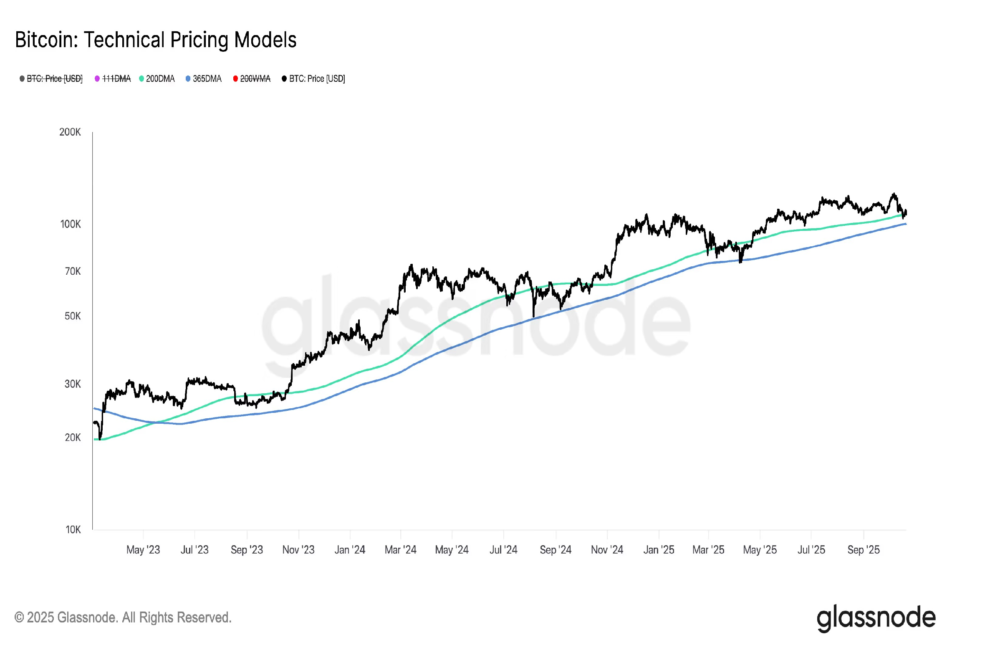Viewport: 990px width, 660px height.
Task: Click the black BTC Price legend dot
Action: point(284,78)
